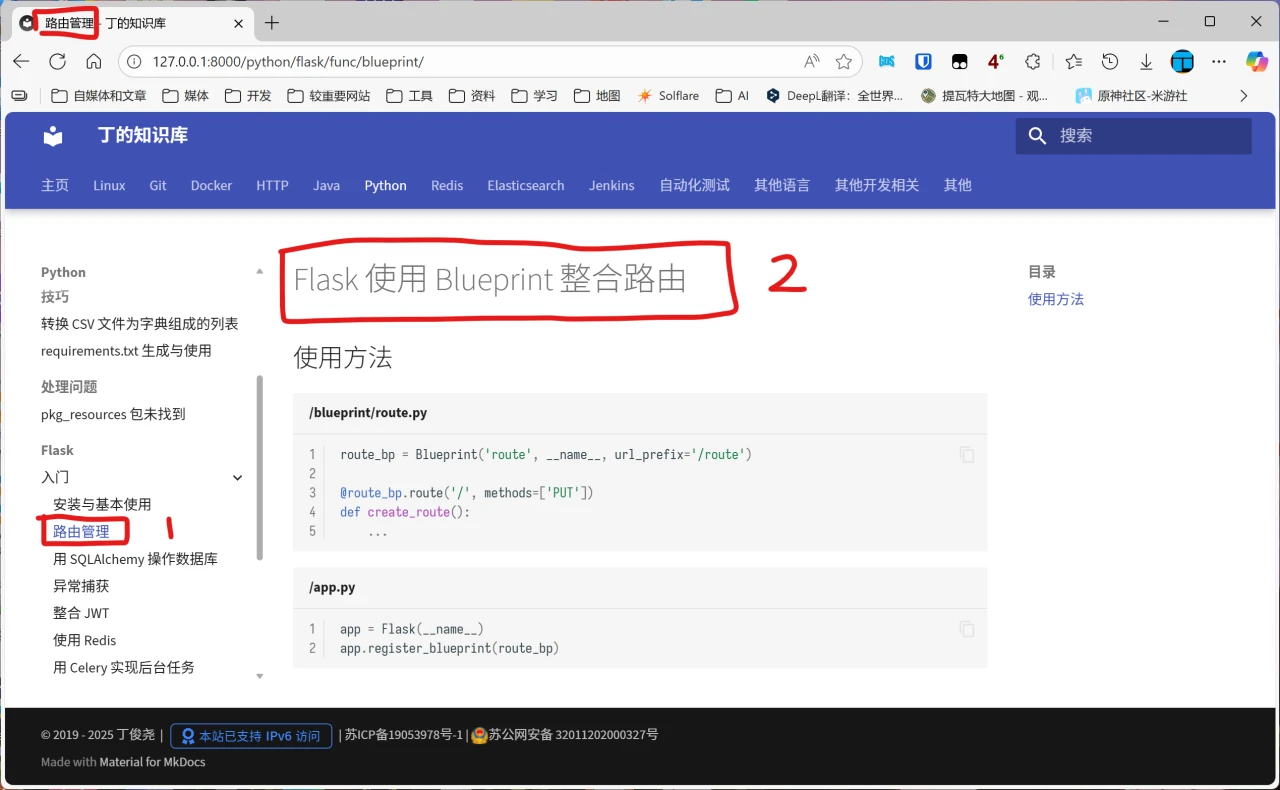The width and height of the screenshot is (1280, 790).
Task: Collapse the 入门 section in sidebar
Action: (x=237, y=478)
